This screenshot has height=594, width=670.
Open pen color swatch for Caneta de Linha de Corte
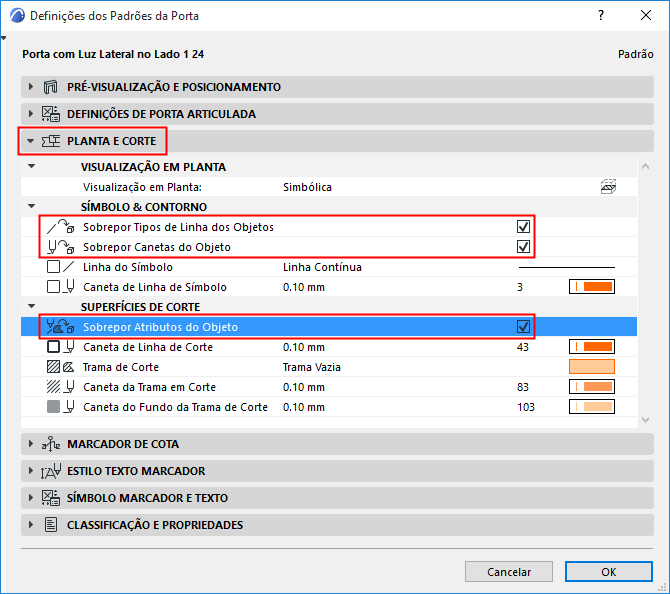click(x=592, y=347)
